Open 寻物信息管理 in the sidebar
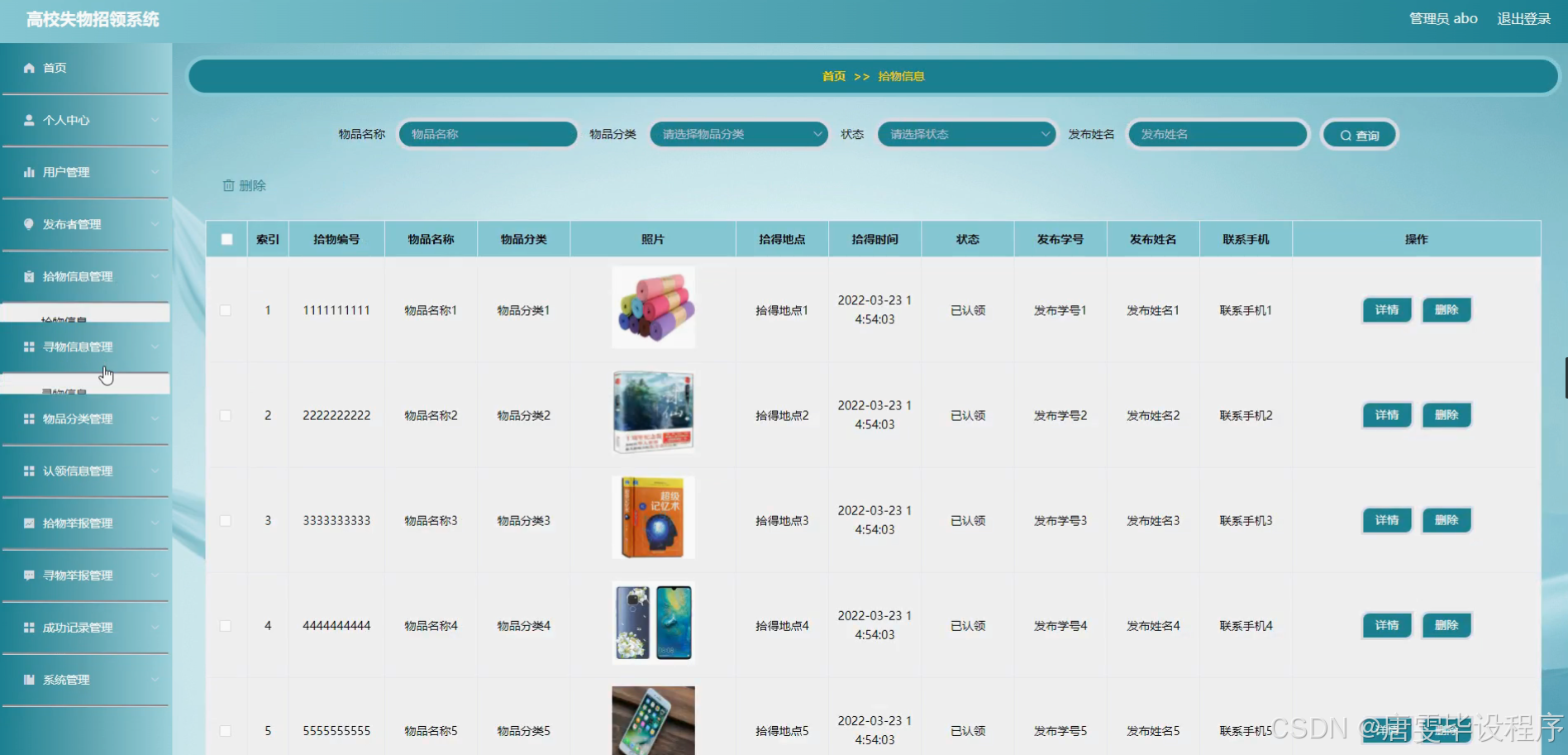 (86, 346)
